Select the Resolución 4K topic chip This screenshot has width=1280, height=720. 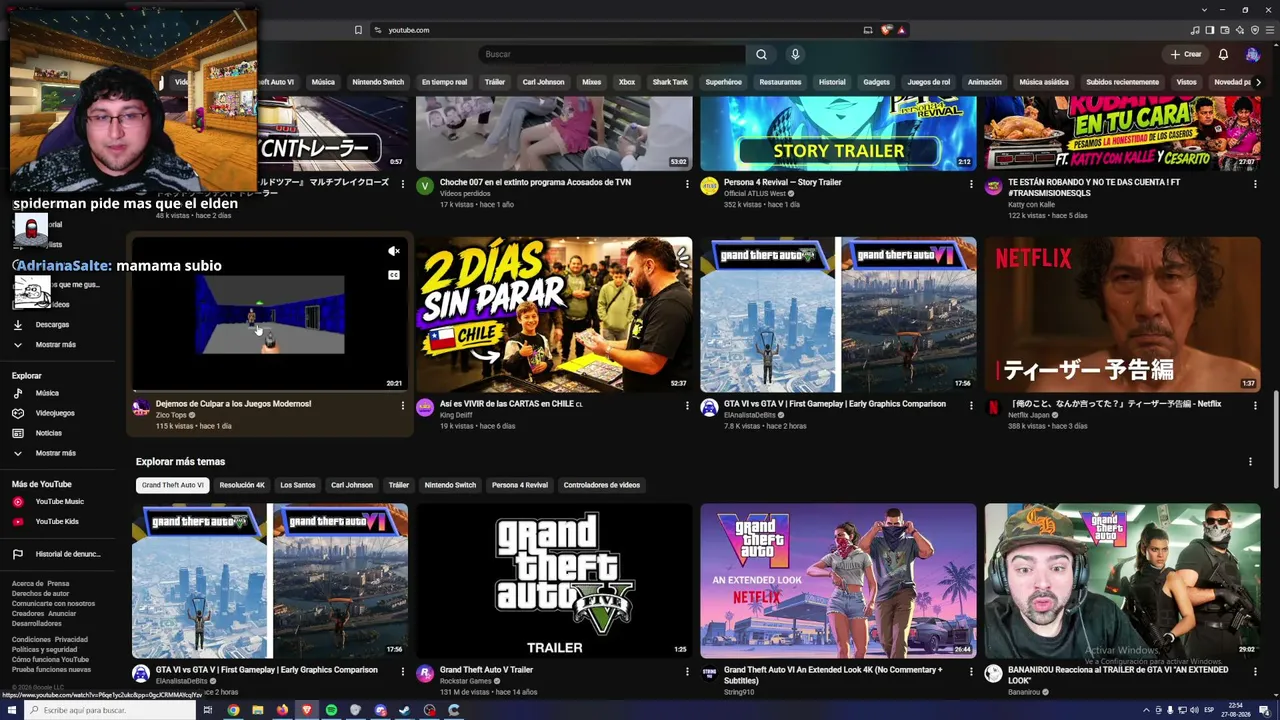(x=242, y=485)
